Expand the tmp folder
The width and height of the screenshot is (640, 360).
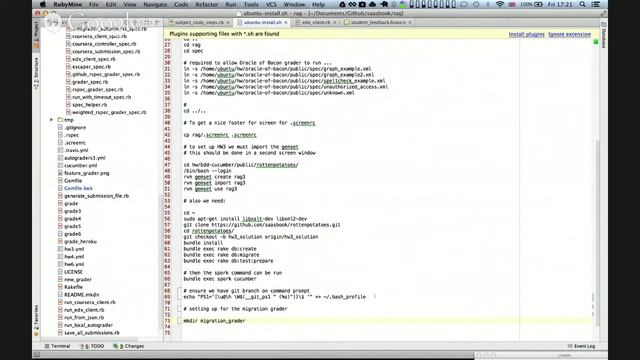tap(51, 120)
